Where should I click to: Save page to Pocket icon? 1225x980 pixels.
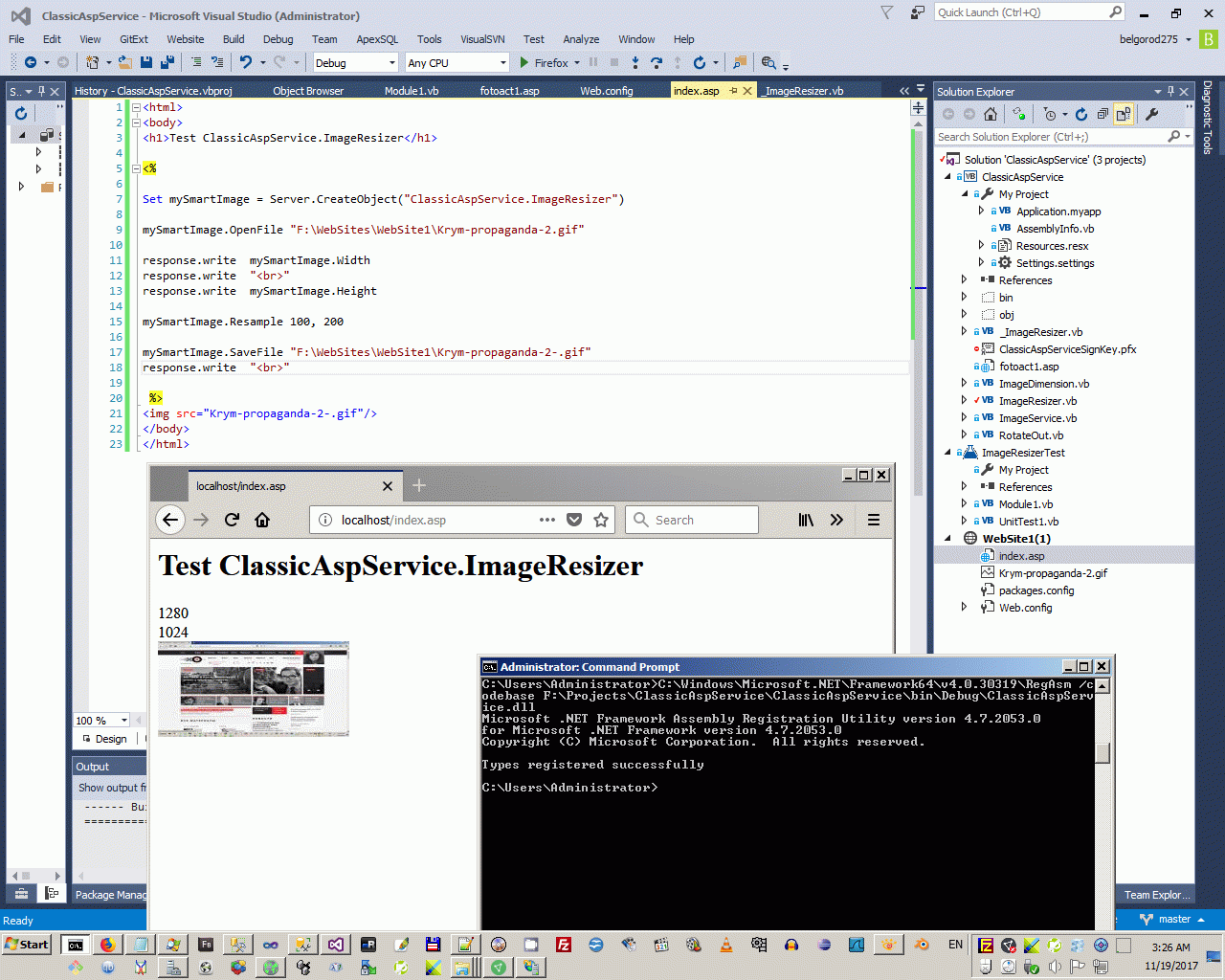tap(574, 520)
